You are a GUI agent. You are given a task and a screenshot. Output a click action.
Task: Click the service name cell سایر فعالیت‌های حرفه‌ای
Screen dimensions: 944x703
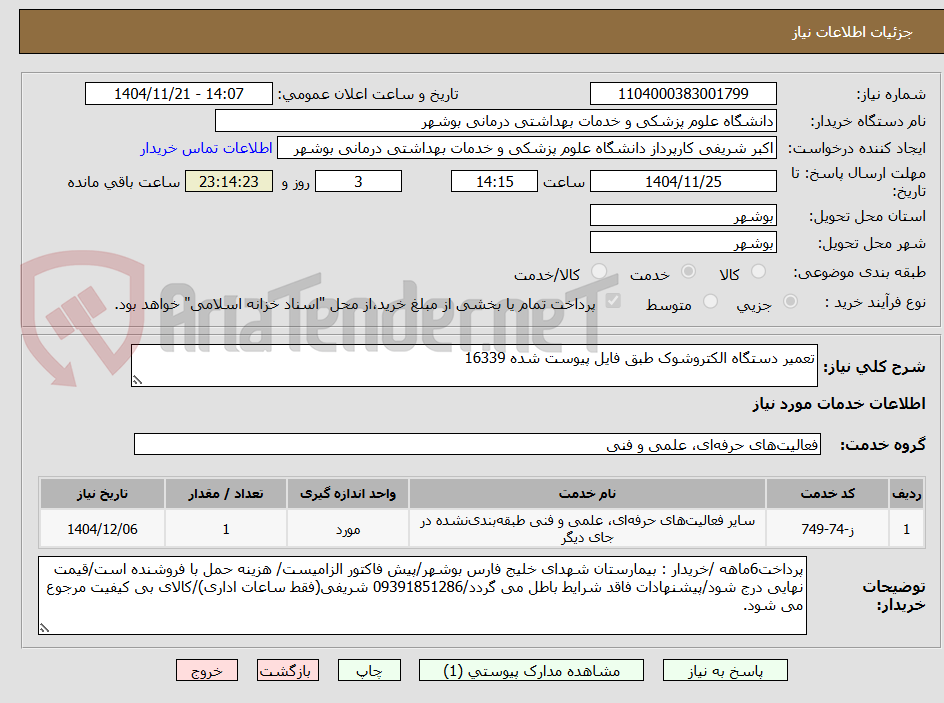(587, 528)
